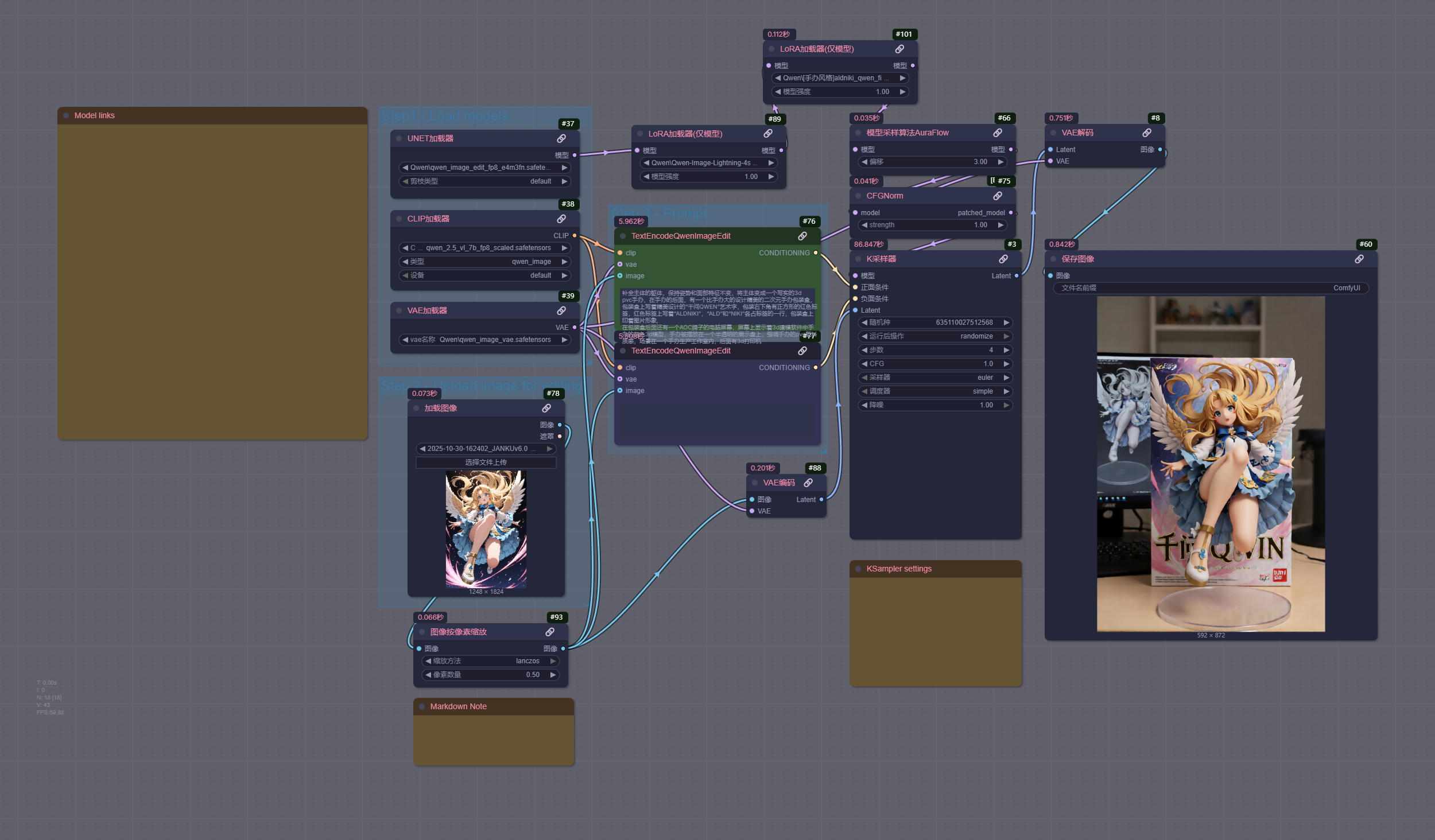
Task: Click the 选择文件上传 button
Action: pos(486,462)
